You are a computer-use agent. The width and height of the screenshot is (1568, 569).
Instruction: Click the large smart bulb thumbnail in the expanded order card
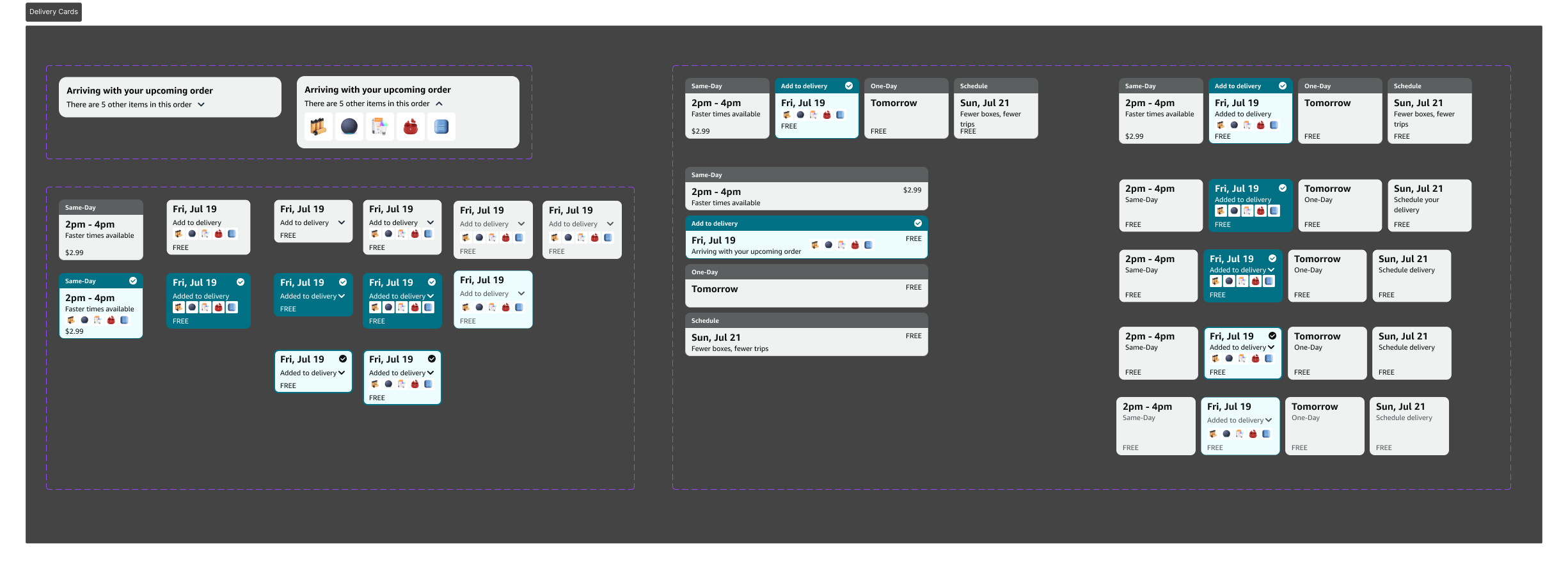(x=379, y=127)
